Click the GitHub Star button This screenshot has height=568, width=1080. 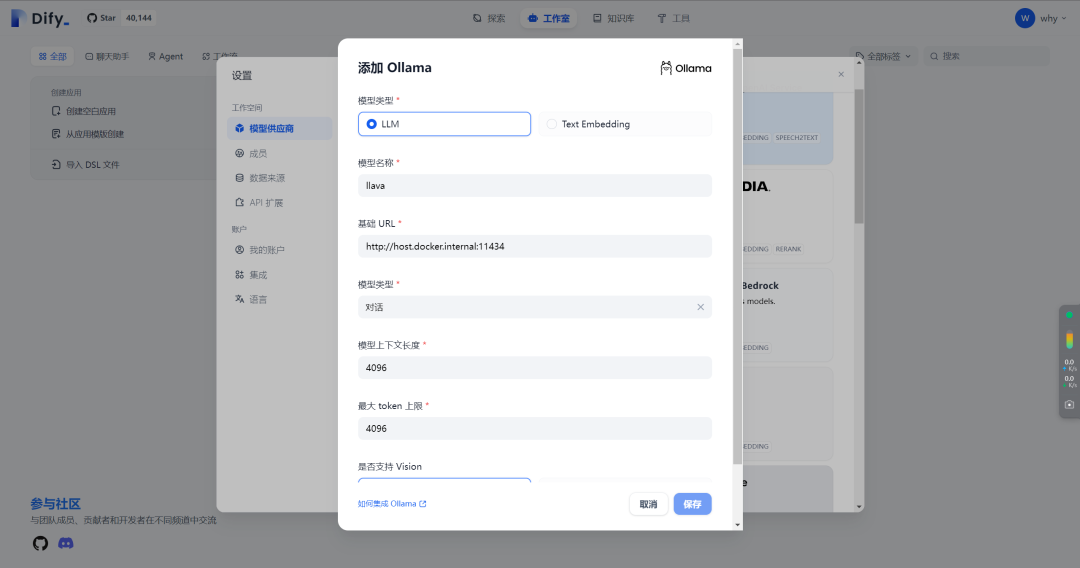point(101,18)
